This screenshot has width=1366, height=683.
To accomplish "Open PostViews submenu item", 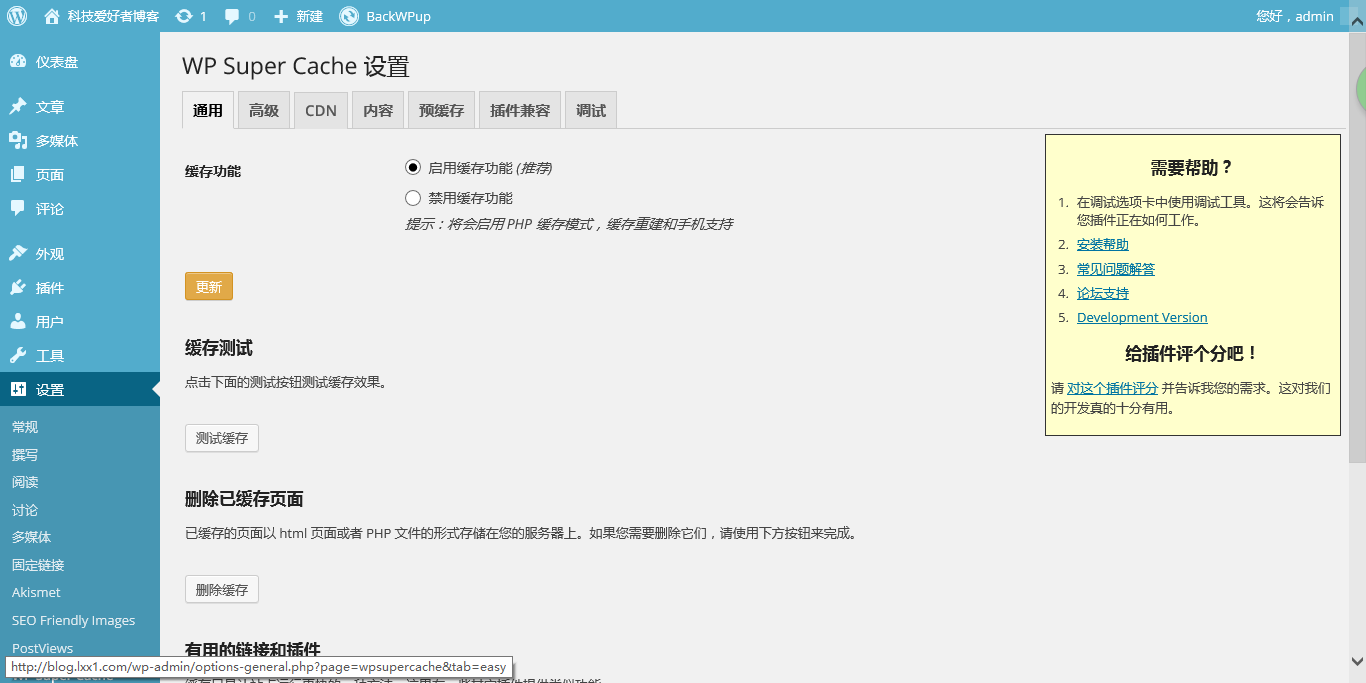I will [x=42, y=648].
